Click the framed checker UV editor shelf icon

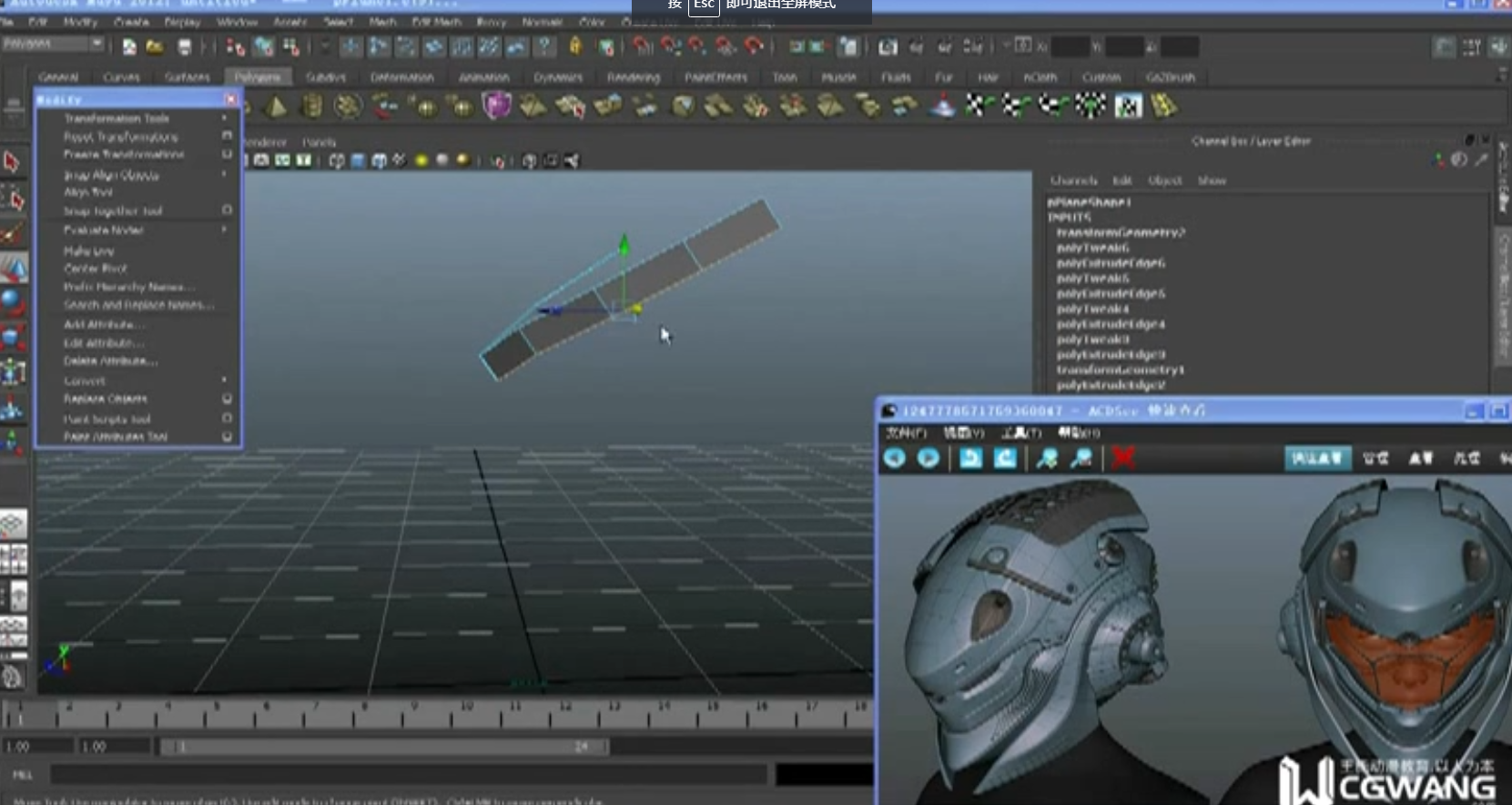(1129, 107)
